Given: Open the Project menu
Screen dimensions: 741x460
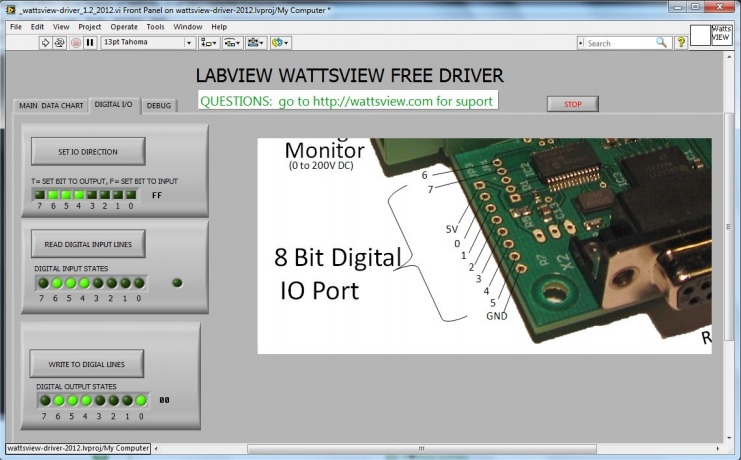Looking at the screenshot, I should point(90,27).
